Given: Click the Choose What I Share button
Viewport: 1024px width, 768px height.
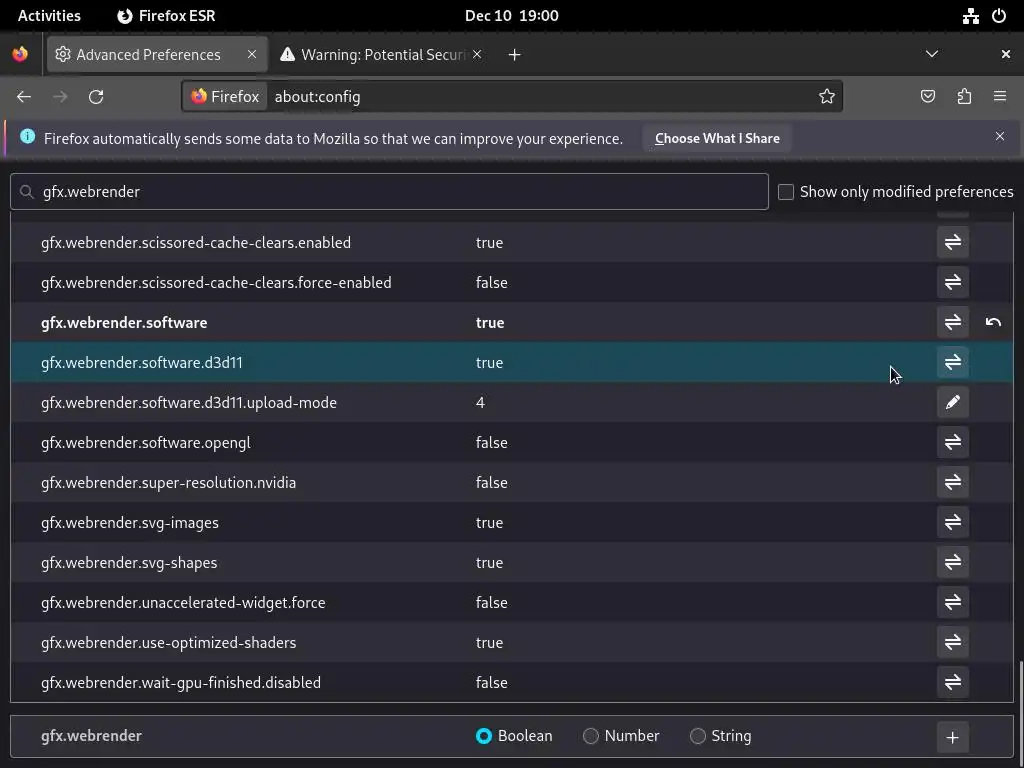Looking at the screenshot, I should 717,138.
